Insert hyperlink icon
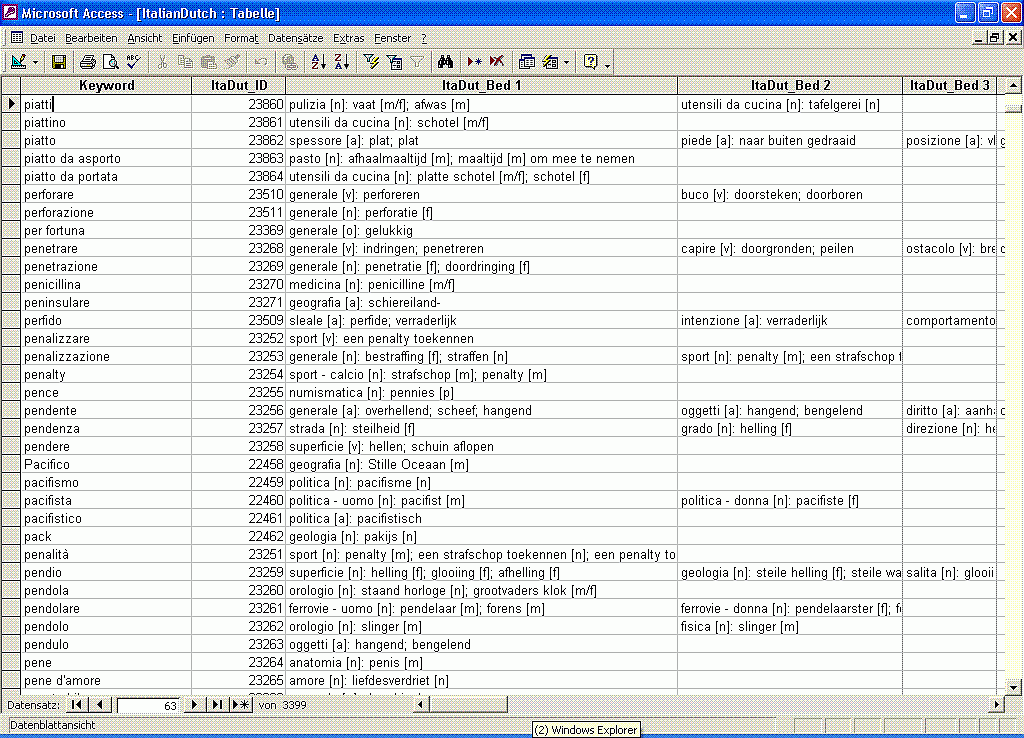 point(290,62)
